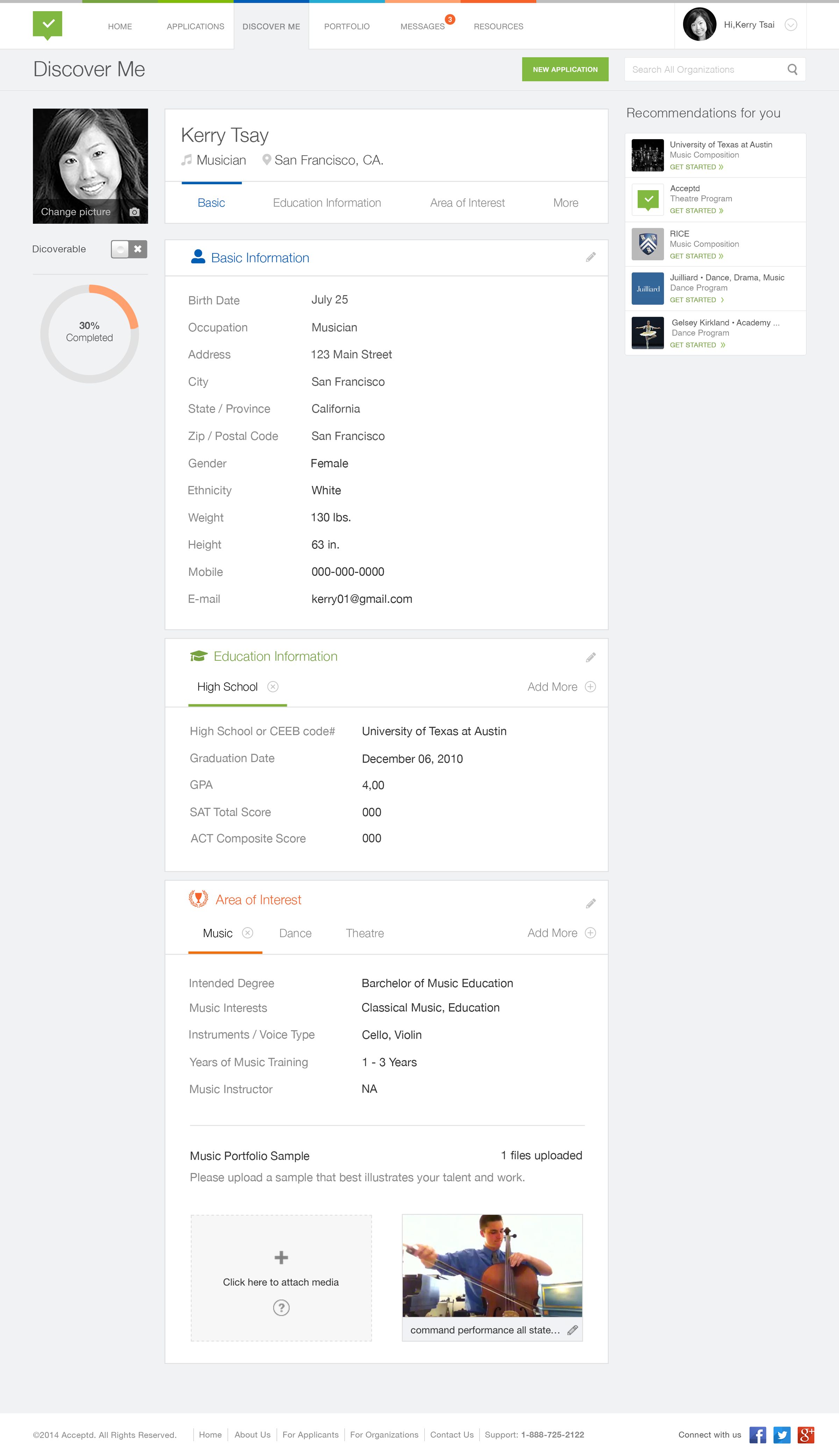Click the New Application button
The width and height of the screenshot is (839, 1456).
(x=565, y=69)
